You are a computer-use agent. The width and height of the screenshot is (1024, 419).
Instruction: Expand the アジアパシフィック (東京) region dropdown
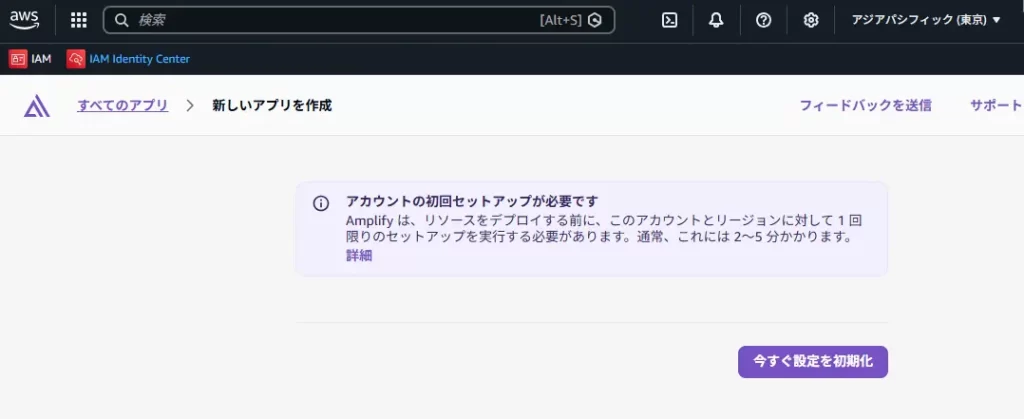[x=925, y=20]
